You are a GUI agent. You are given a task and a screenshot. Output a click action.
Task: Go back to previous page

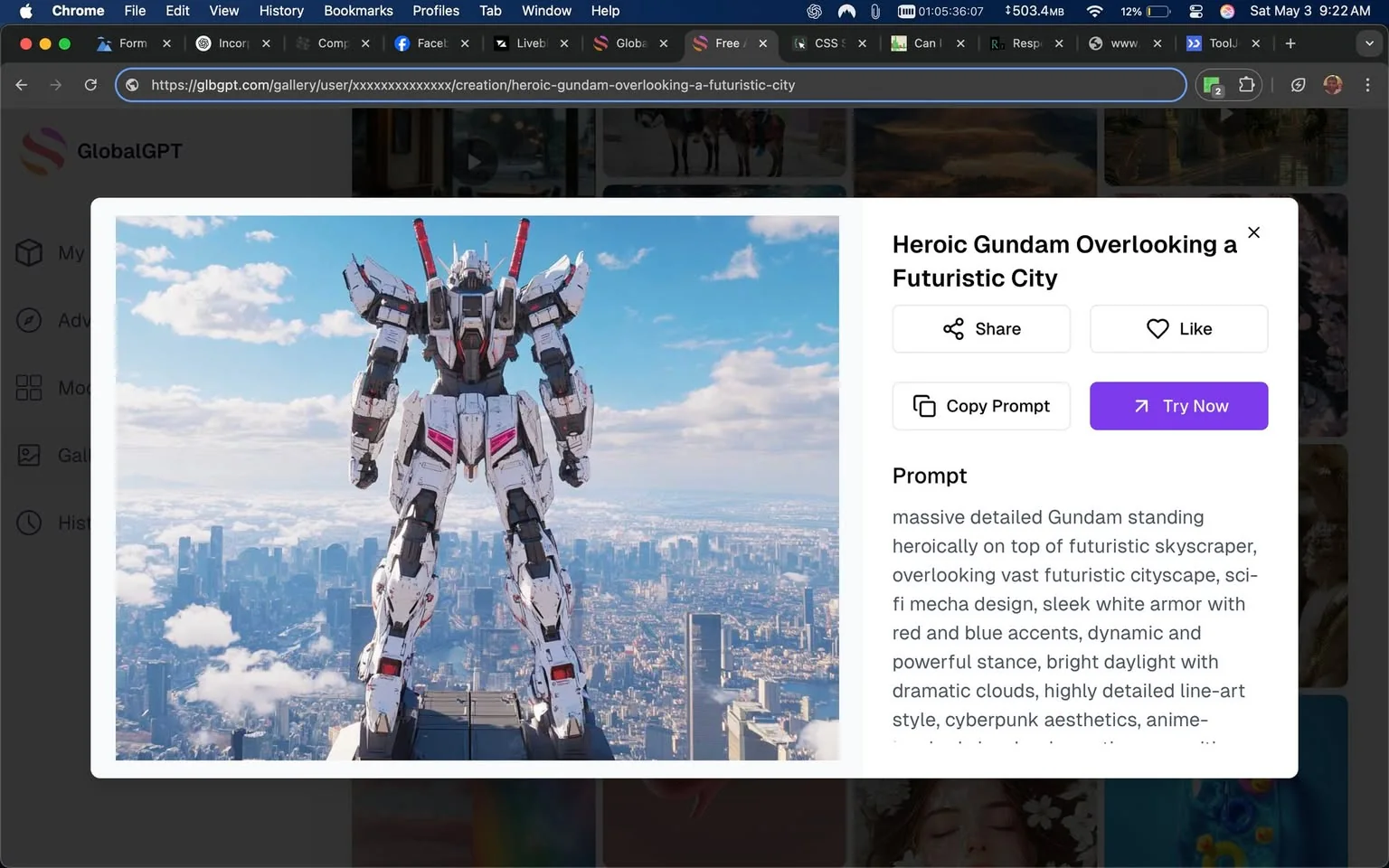[22, 85]
